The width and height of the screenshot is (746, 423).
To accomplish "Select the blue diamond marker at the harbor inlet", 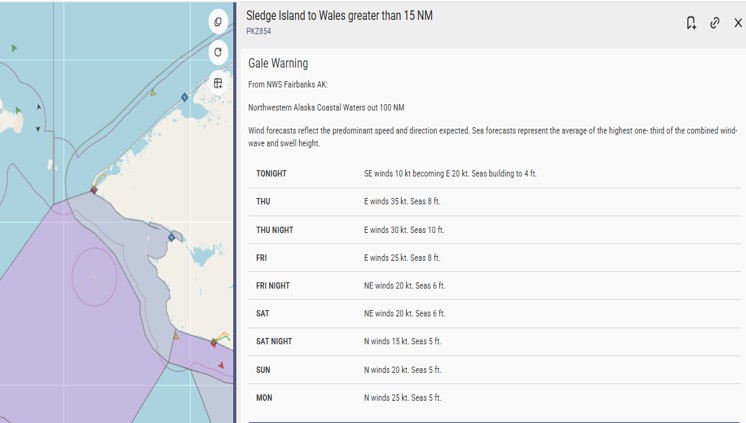I will pos(171,237).
